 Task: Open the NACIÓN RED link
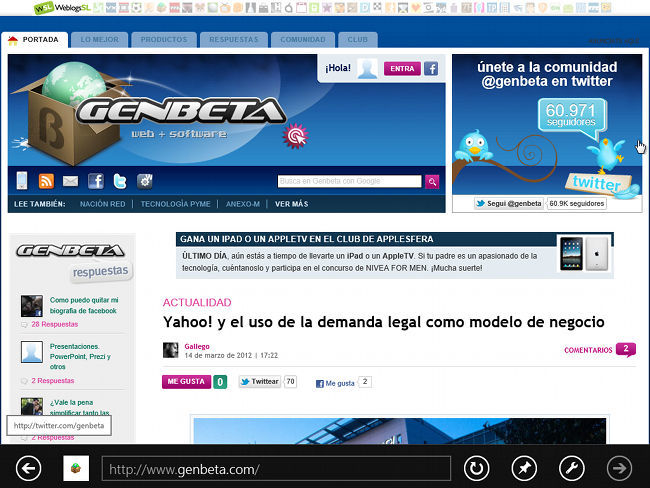[102, 204]
